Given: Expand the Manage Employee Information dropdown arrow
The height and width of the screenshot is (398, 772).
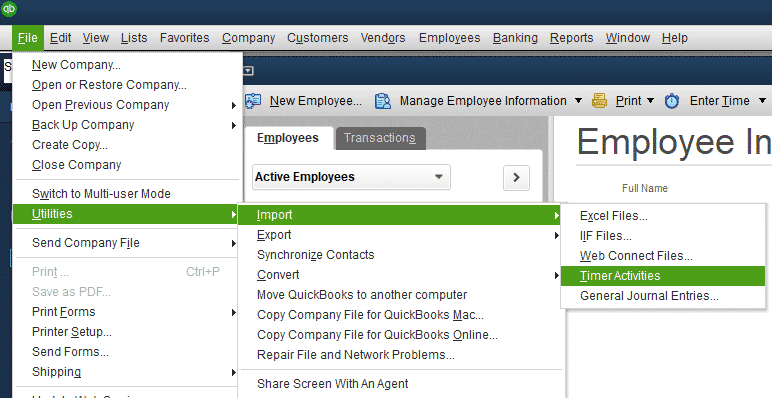Looking at the screenshot, I should coord(579,100).
